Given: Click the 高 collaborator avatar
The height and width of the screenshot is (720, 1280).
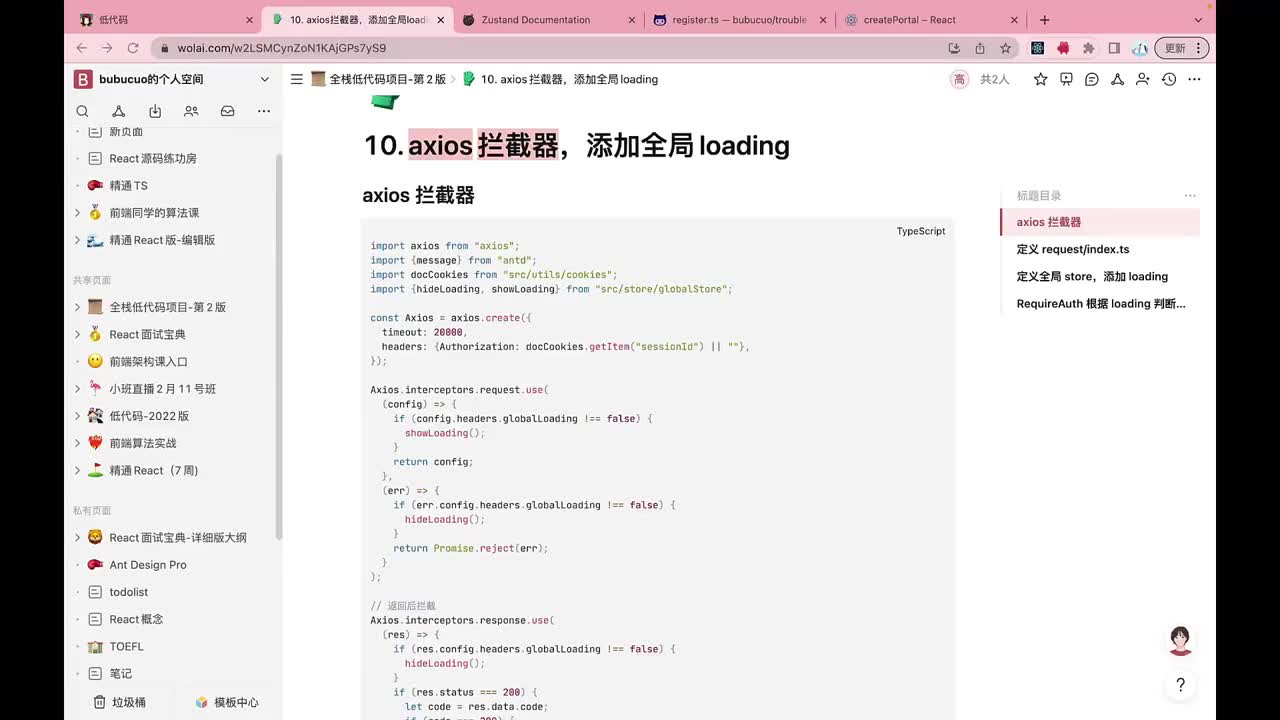Looking at the screenshot, I should tap(959, 79).
